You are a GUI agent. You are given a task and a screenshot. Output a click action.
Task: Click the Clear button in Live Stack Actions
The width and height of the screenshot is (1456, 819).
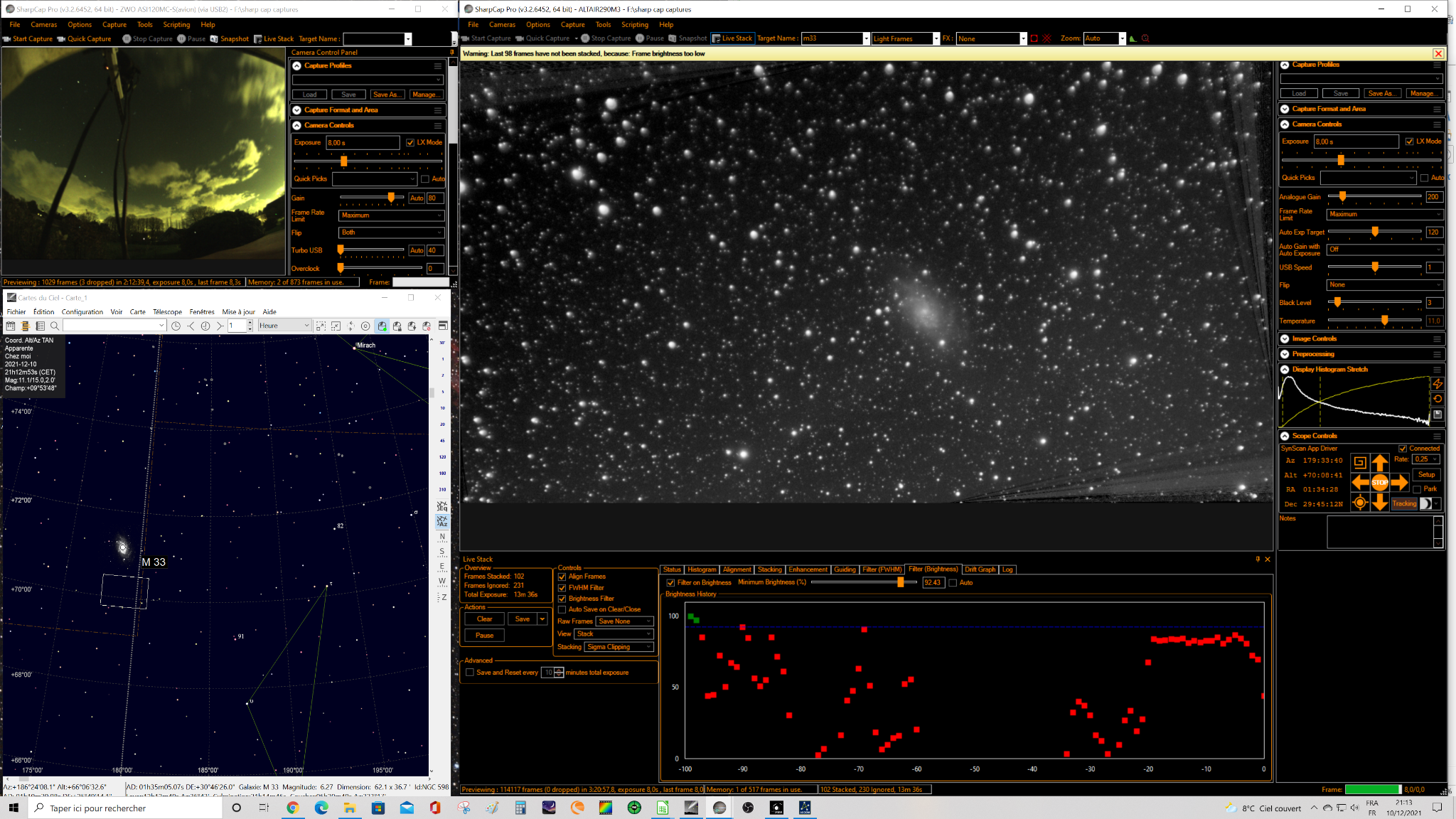[x=485, y=619]
